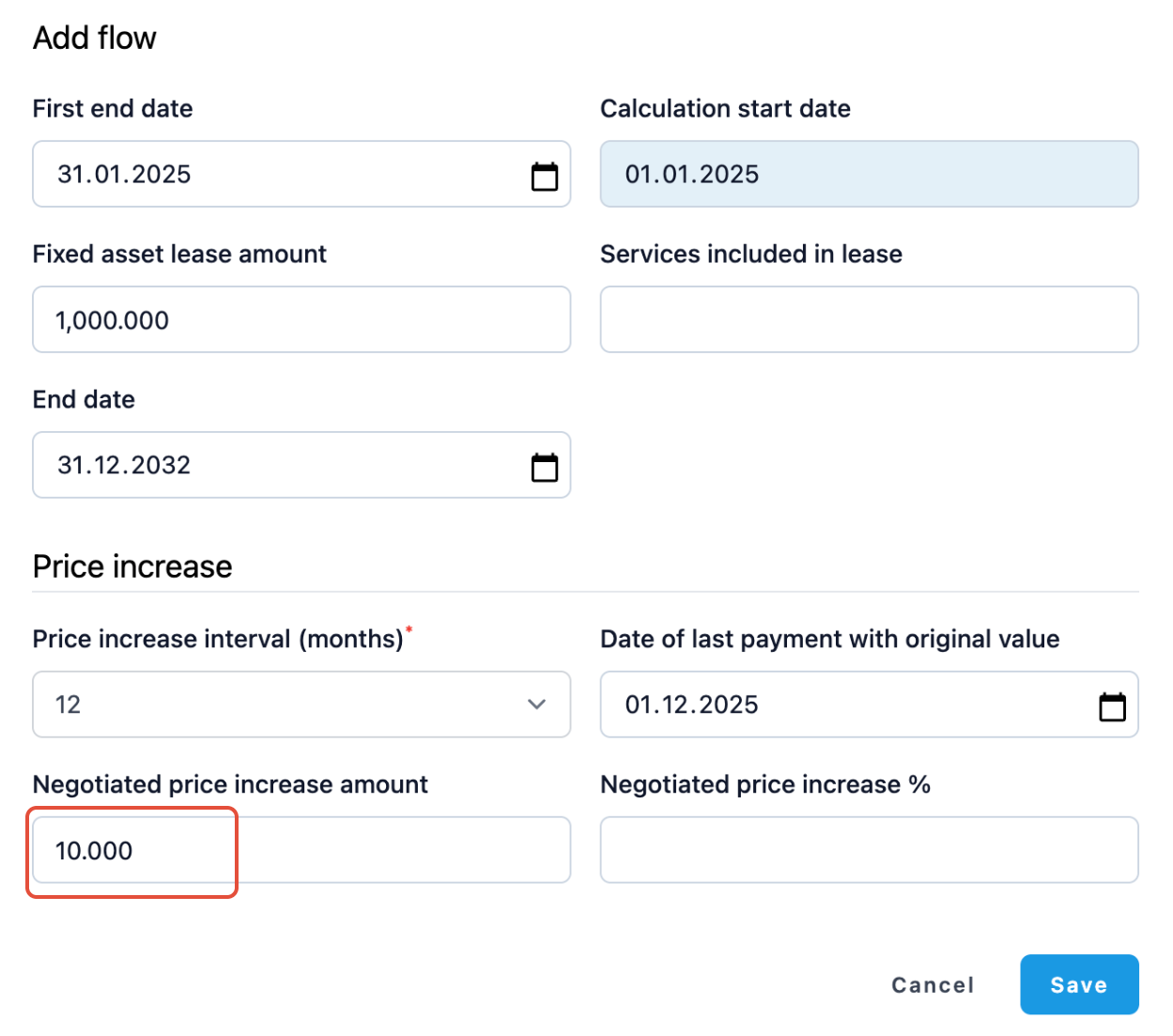Click the 31.01.2025 date text
This screenshot has width=1173, height=1036.
tap(124, 175)
